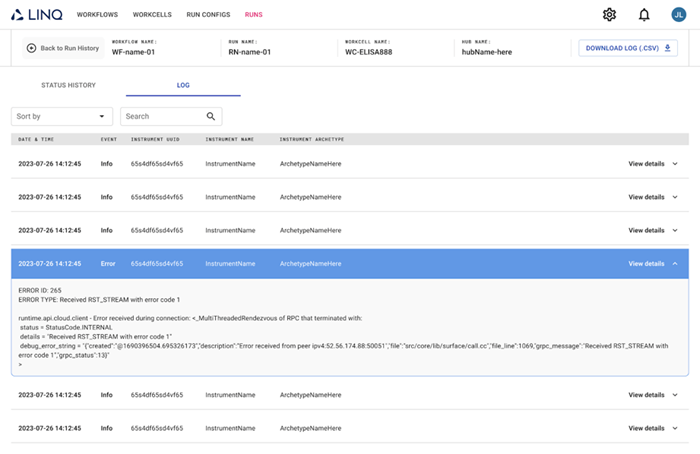Click the JL user avatar
This screenshot has height=454, width=700.
tap(678, 14)
